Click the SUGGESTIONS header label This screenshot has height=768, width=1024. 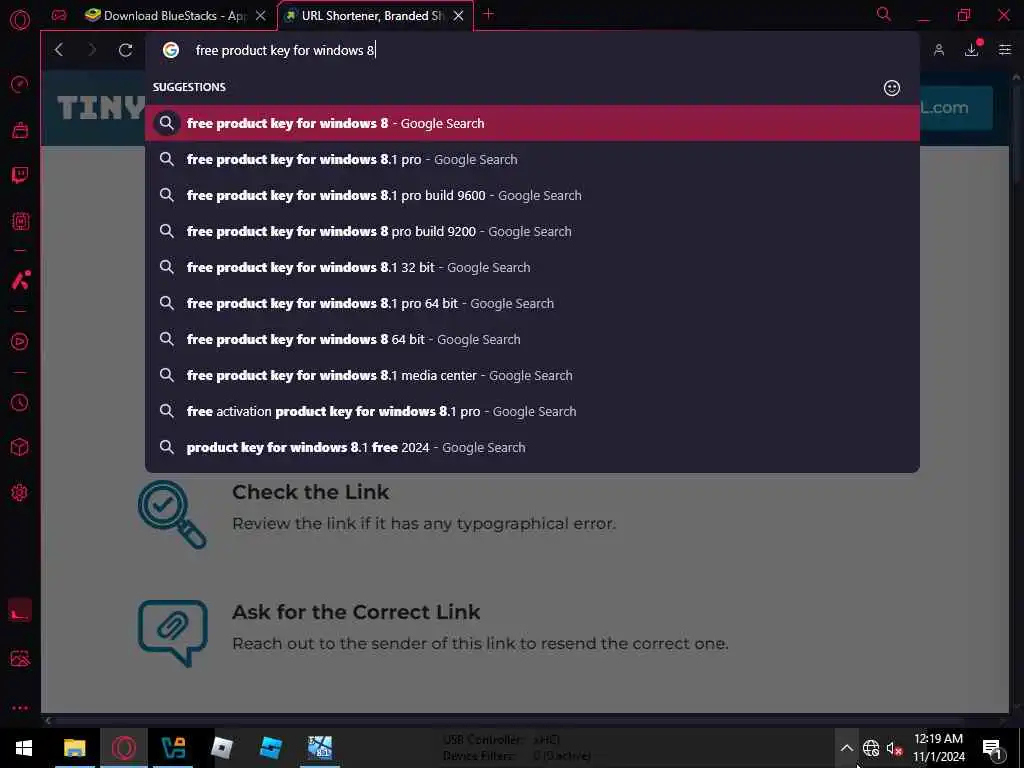click(189, 87)
